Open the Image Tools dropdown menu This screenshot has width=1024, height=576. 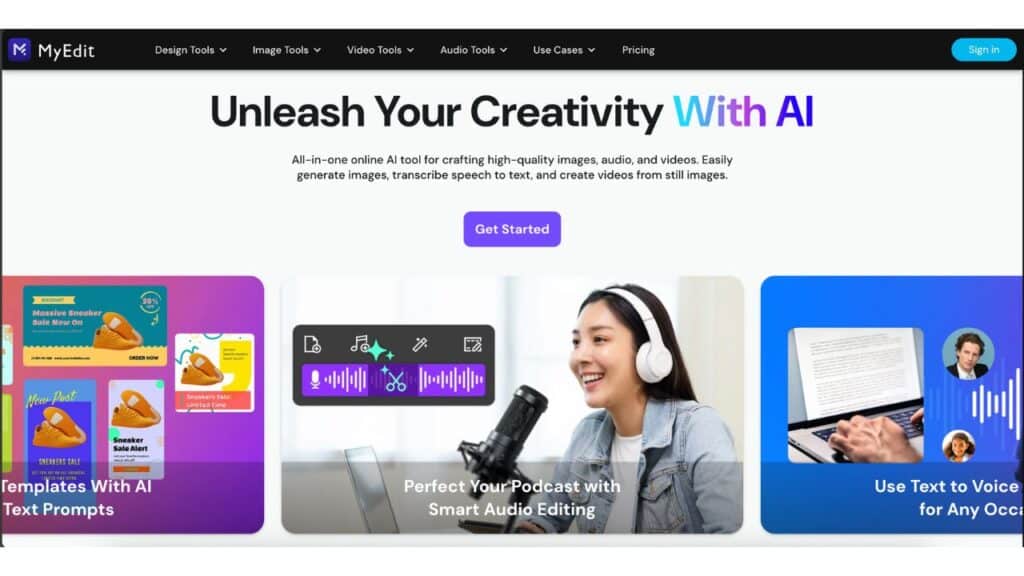click(287, 50)
